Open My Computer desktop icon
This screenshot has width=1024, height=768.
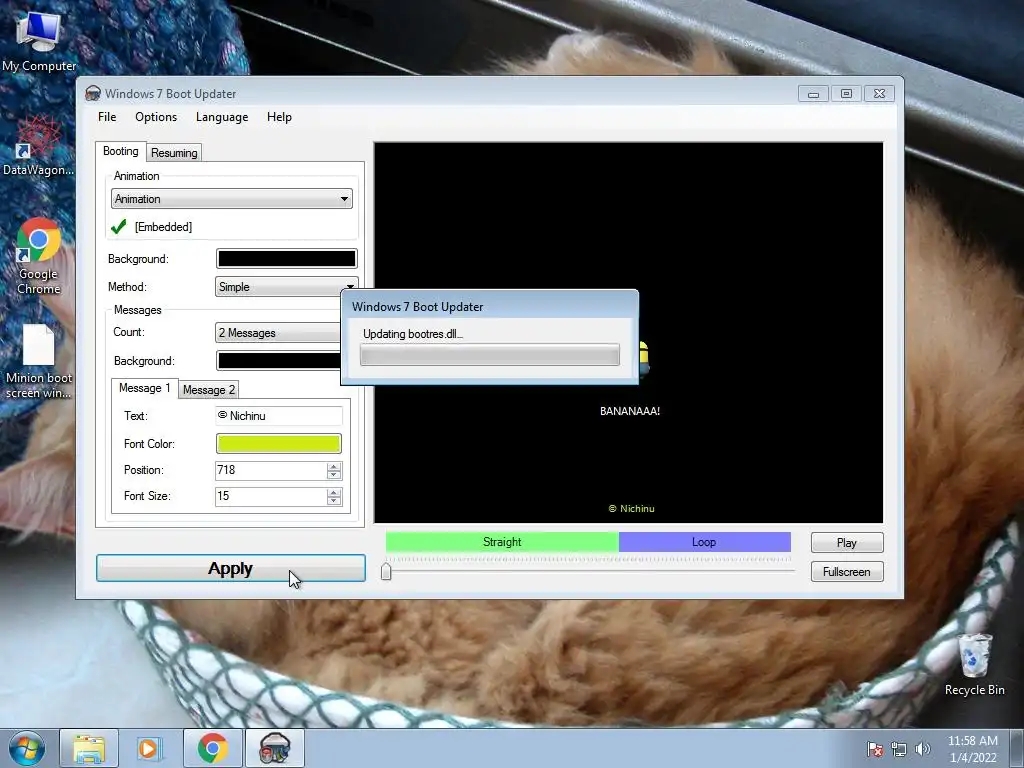click(x=39, y=40)
